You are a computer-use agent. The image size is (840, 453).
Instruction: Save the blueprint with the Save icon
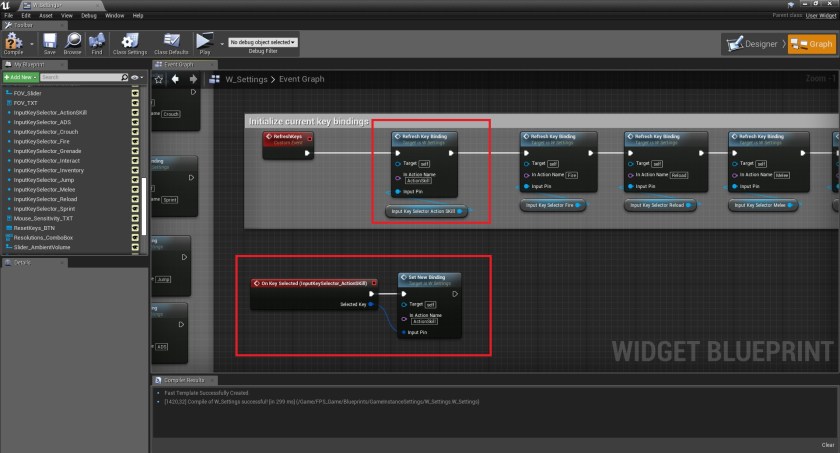[49, 44]
